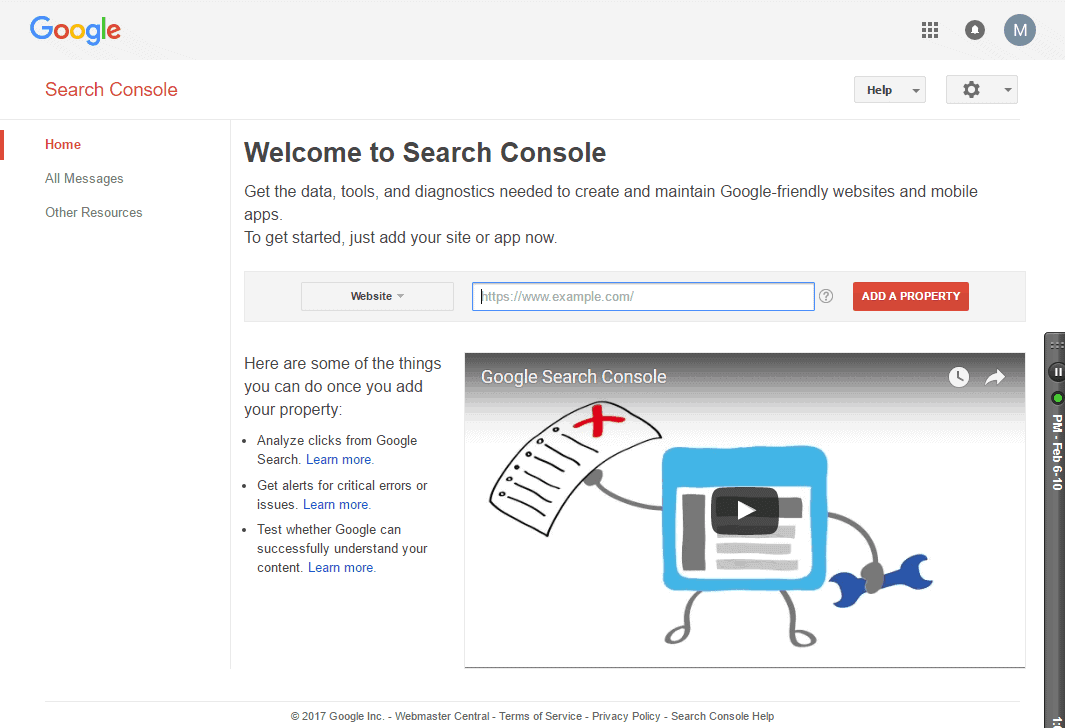Viewport: 1065px width, 728px height.
Task: Click the pause icon on the recorder sidebar
Action: tap(1057, 372)
